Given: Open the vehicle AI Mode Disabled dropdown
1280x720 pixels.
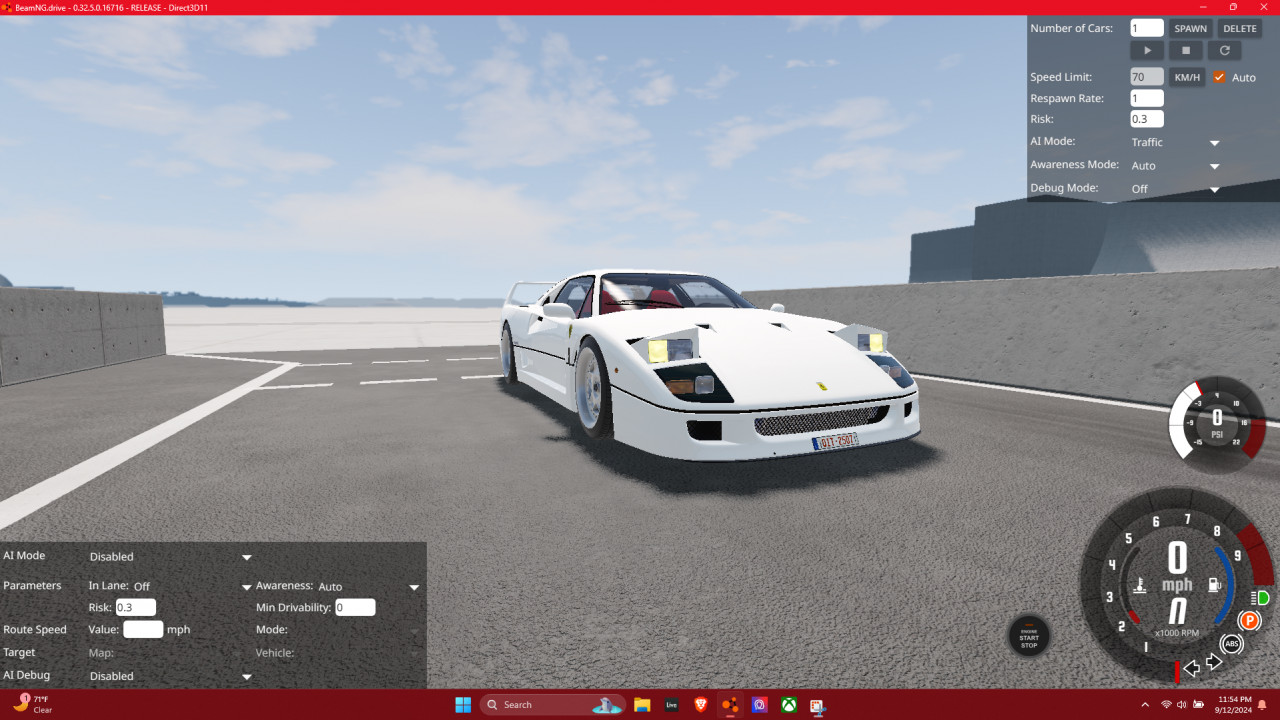Looking at the screenshot, I should pos(170,557).
